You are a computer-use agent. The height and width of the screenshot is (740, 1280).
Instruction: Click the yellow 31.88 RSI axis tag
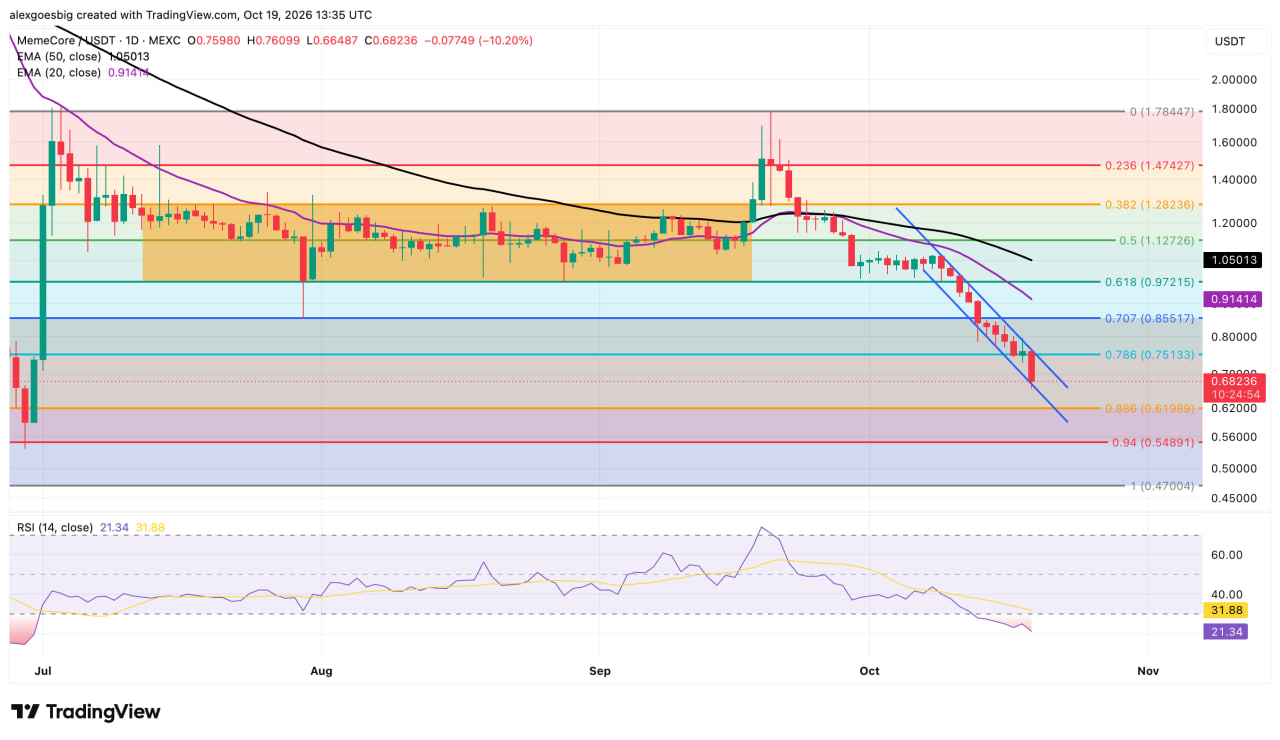coord(1225,611)
